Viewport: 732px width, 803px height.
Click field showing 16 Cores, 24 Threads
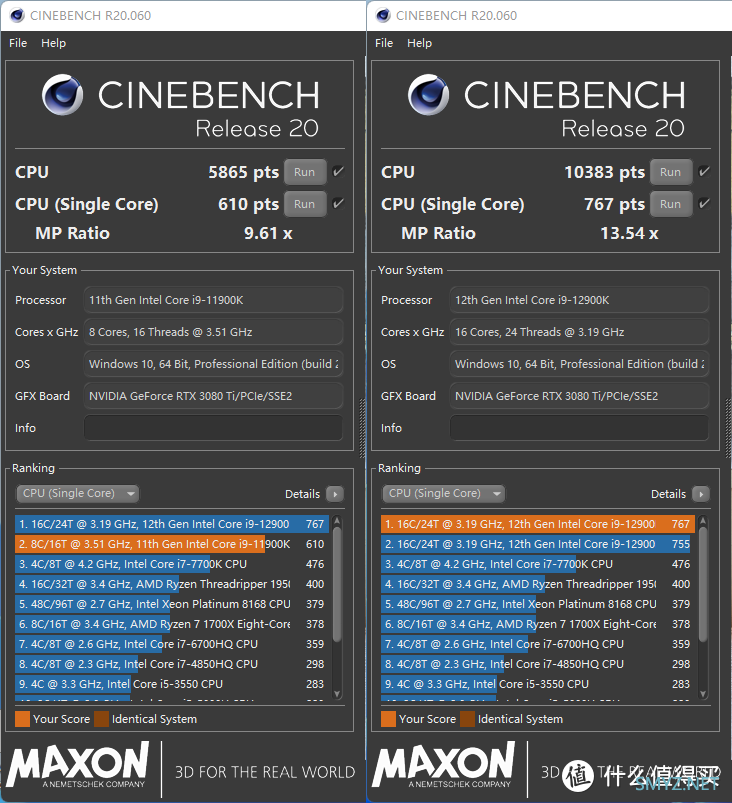[579, 332]
